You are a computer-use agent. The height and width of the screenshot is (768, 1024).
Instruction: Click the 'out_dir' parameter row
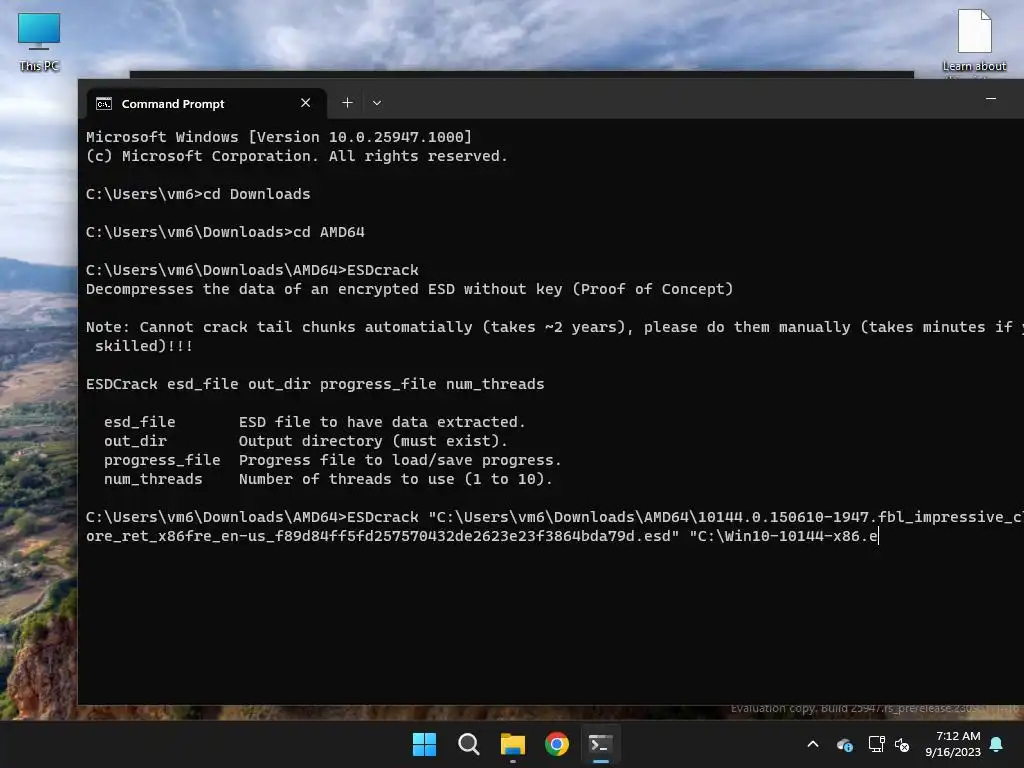(306, 441)
